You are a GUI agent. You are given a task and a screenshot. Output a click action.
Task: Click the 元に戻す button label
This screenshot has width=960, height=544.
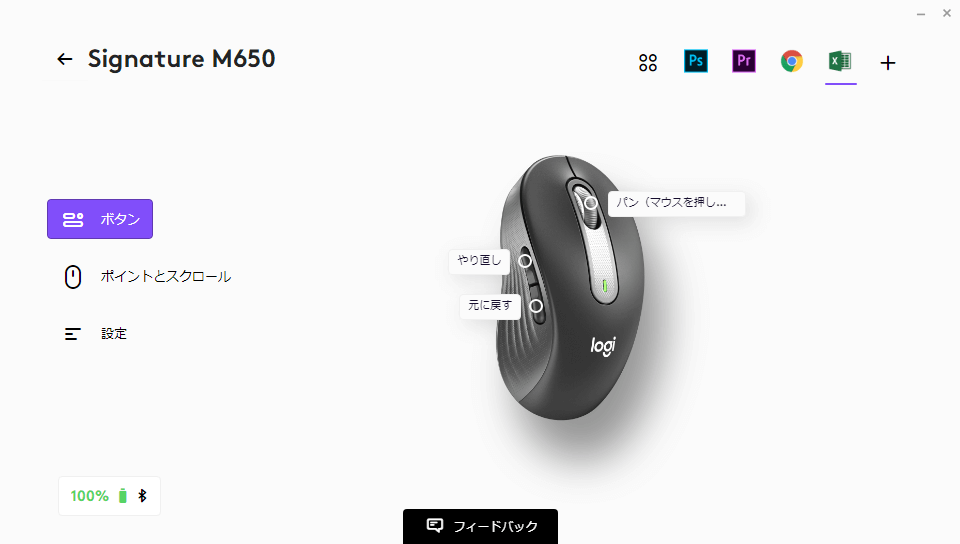point(490,305)
